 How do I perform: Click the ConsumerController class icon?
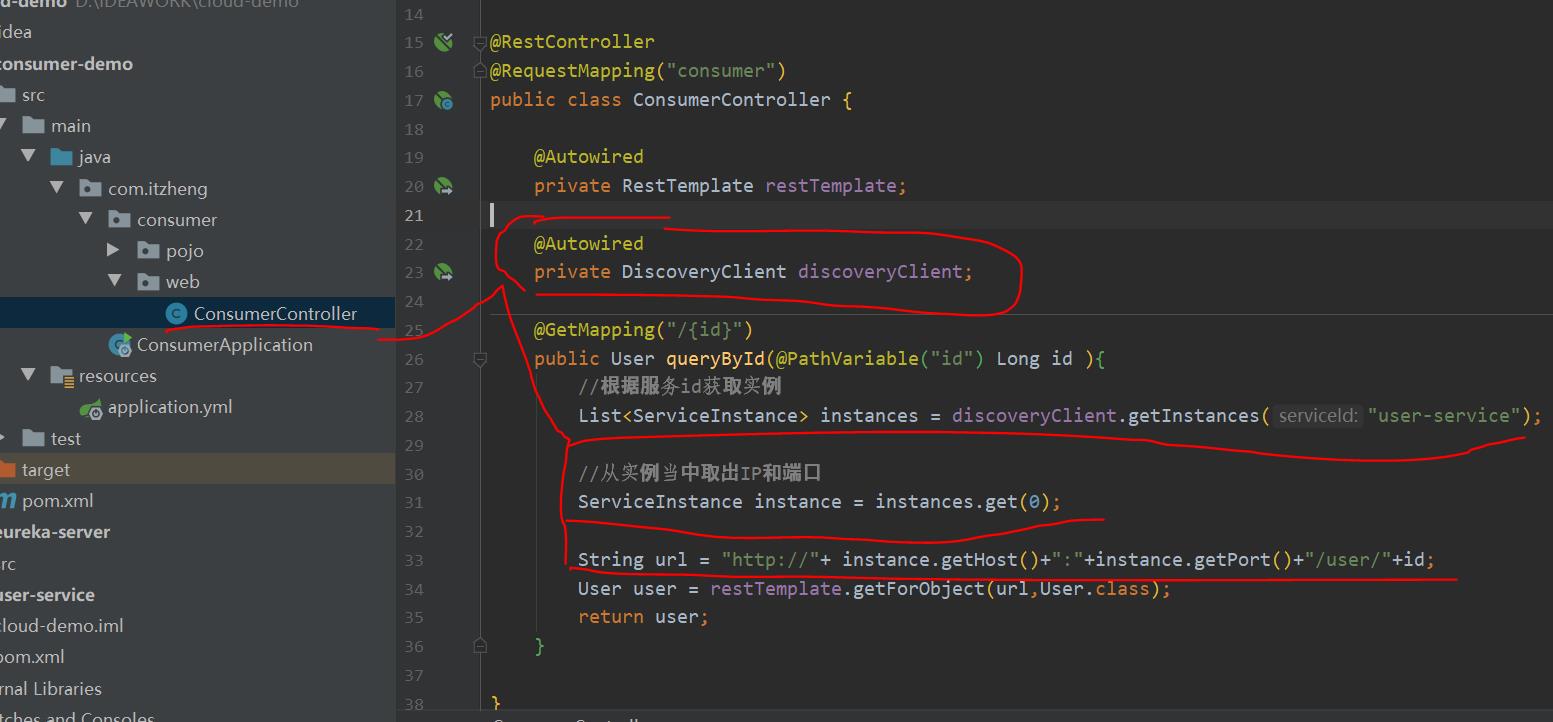pos(177,313)
